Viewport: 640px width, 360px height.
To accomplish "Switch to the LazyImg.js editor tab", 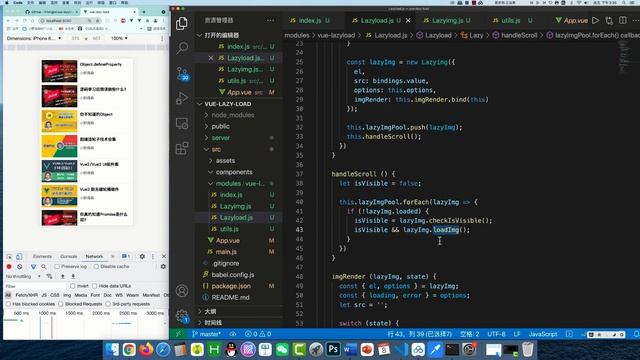I will click(x=447, y=20).
